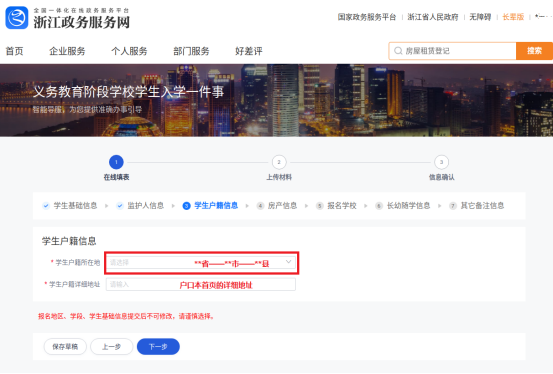The width and height of the screenshot is (553, 374).
Task: Click checkmark icon beside 学生基础信息
Action: point(46,206)
